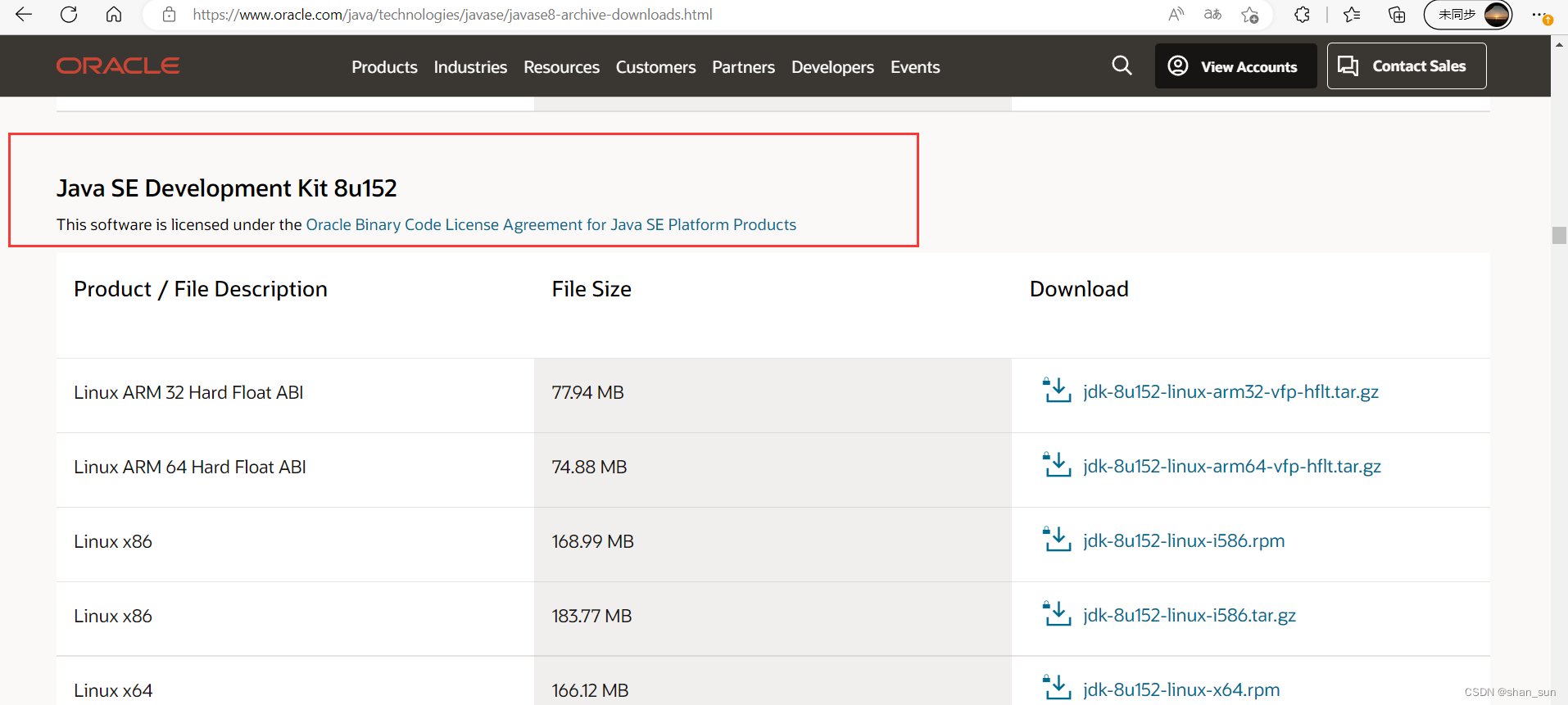1568x705 pixels.
Task: Click the 'Download' column header
Action: pos(1079,289)
